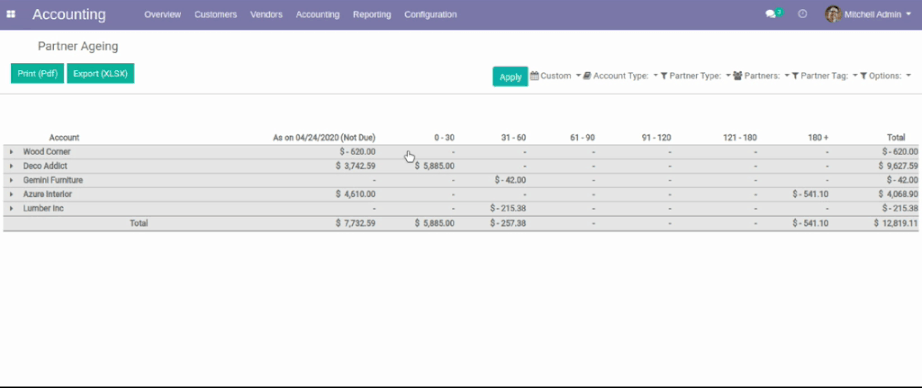Viewport: 922px width, 388px height.
Task: Click the Export (XLSX) button
Action: [x=101, y=73]
